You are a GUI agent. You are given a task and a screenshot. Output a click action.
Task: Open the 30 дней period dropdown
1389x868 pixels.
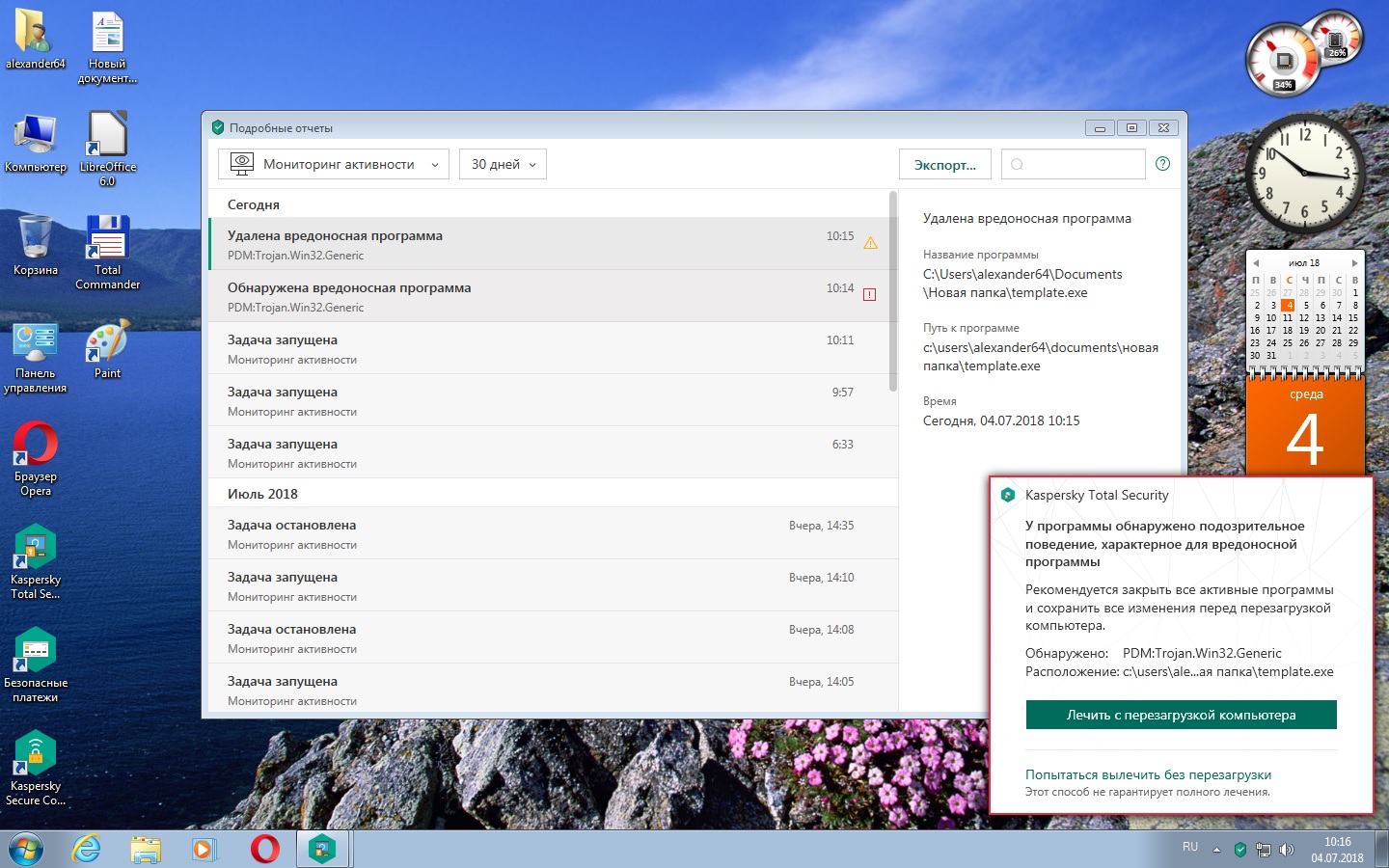tap(503, 164)
